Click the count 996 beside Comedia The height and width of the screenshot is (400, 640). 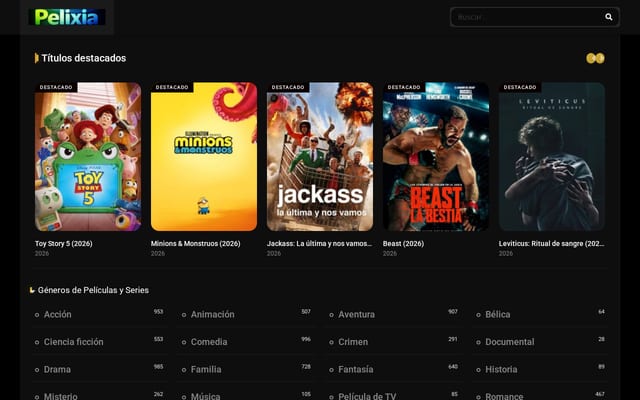306,339
